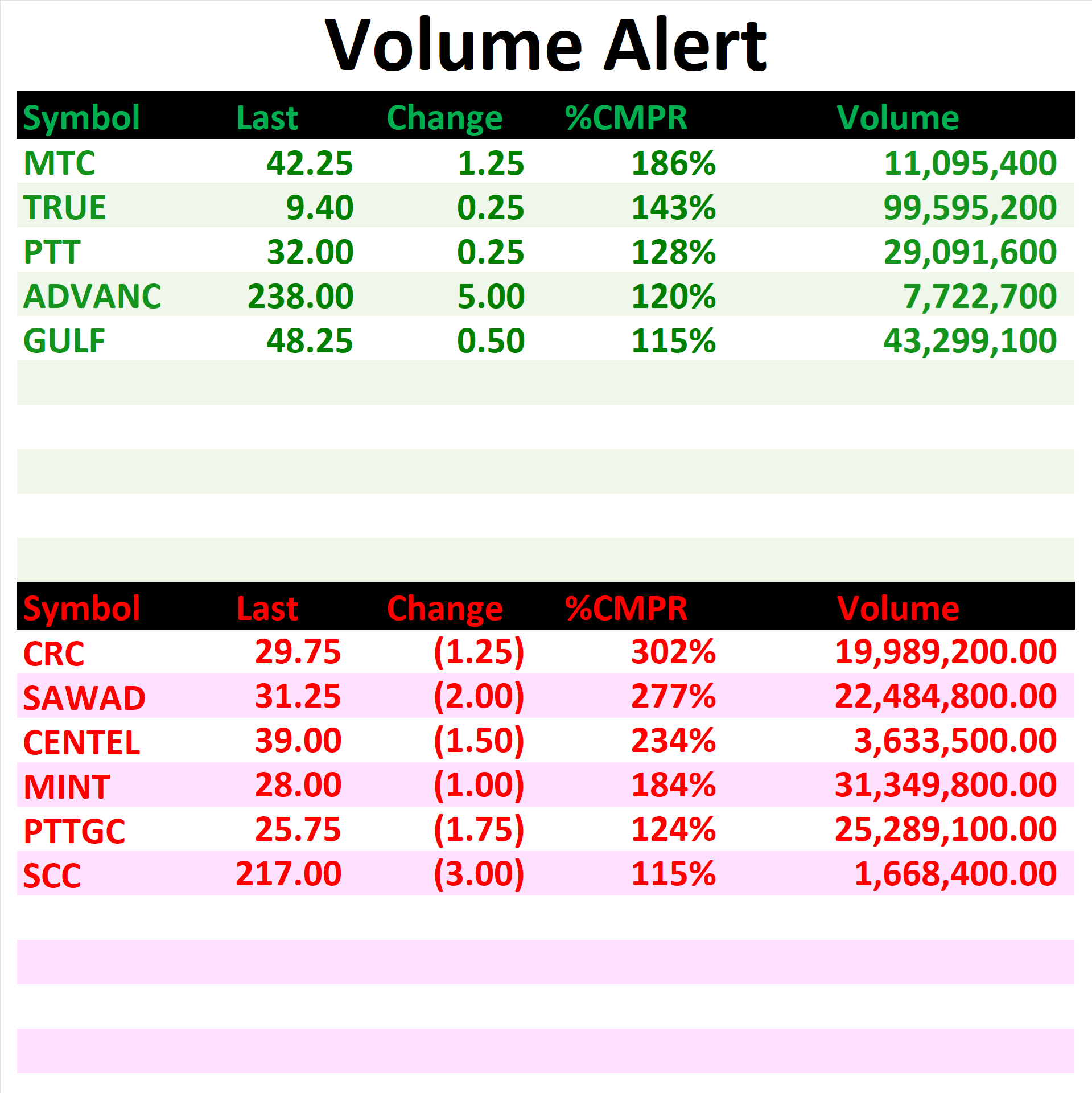This screenshot has height=1093, width=1092.
Task: Click the red Change column header
Action: [x=444, y=609]
